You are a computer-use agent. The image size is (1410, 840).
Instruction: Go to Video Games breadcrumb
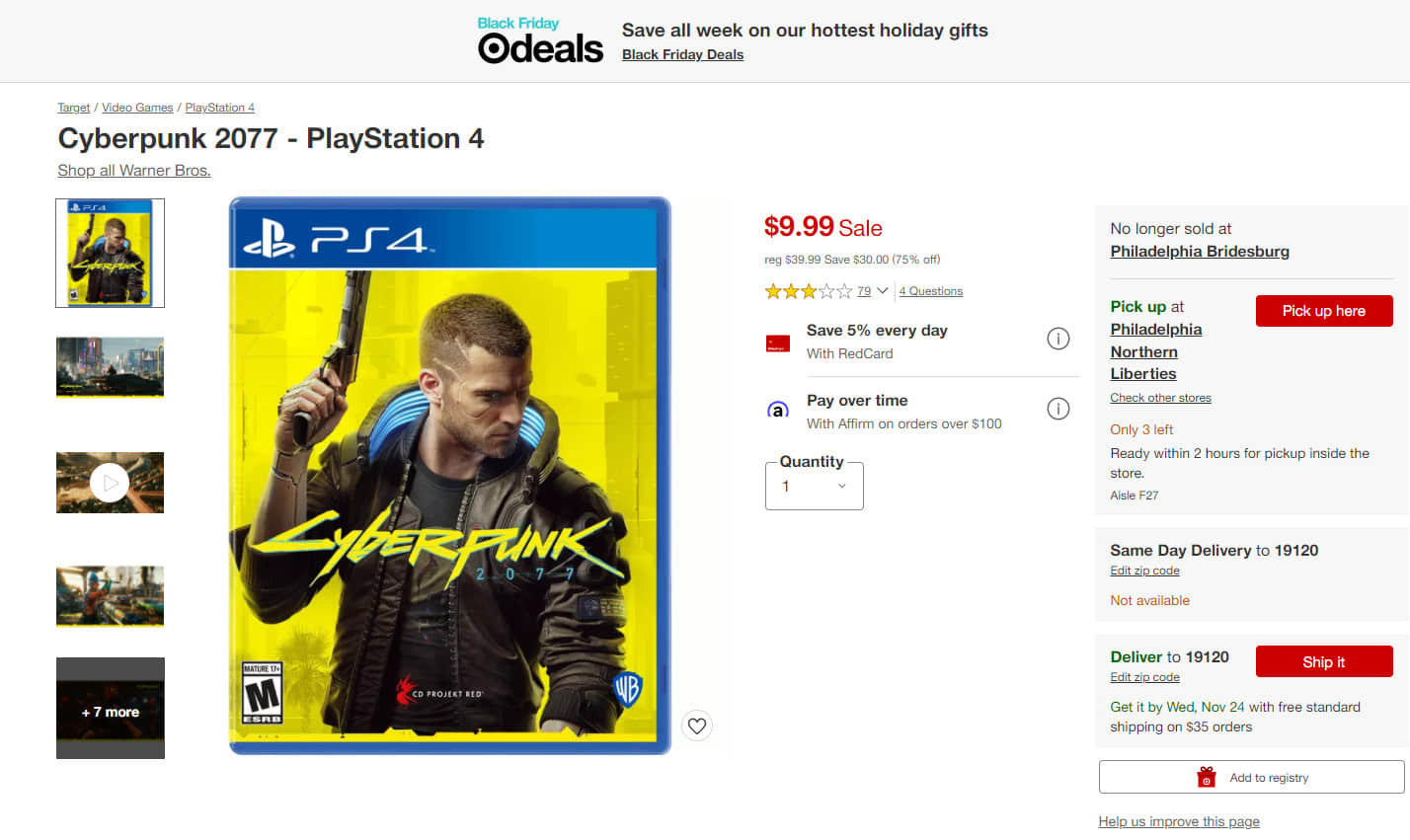(137, 108)
